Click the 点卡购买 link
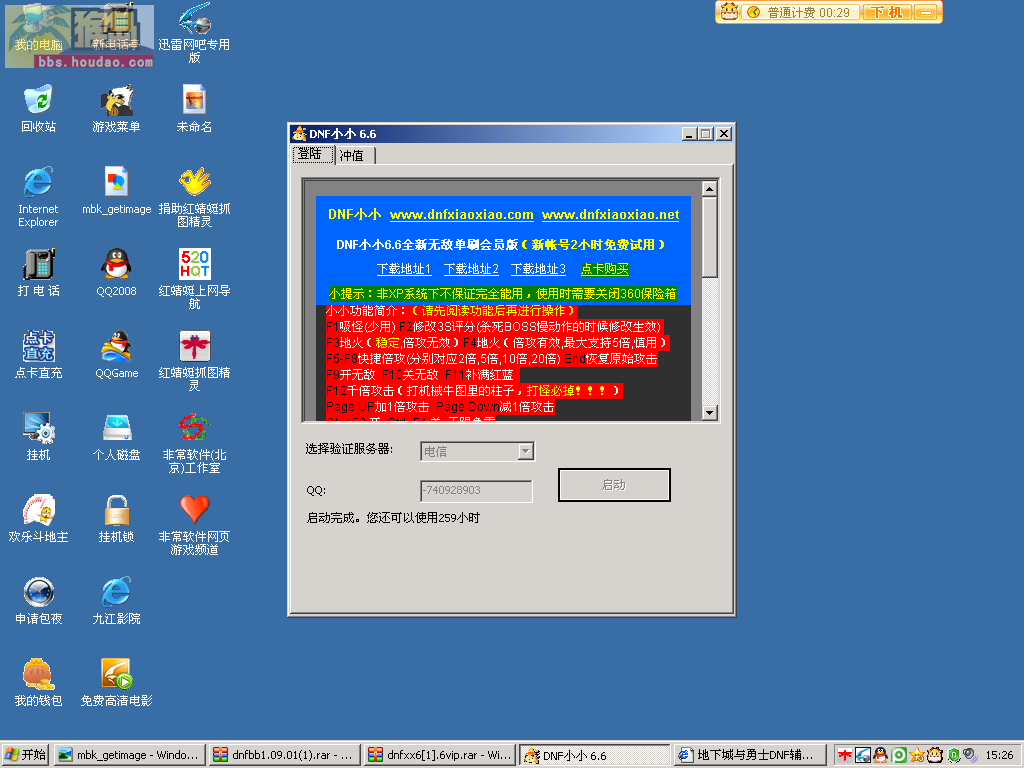 [x=605, y=268]
